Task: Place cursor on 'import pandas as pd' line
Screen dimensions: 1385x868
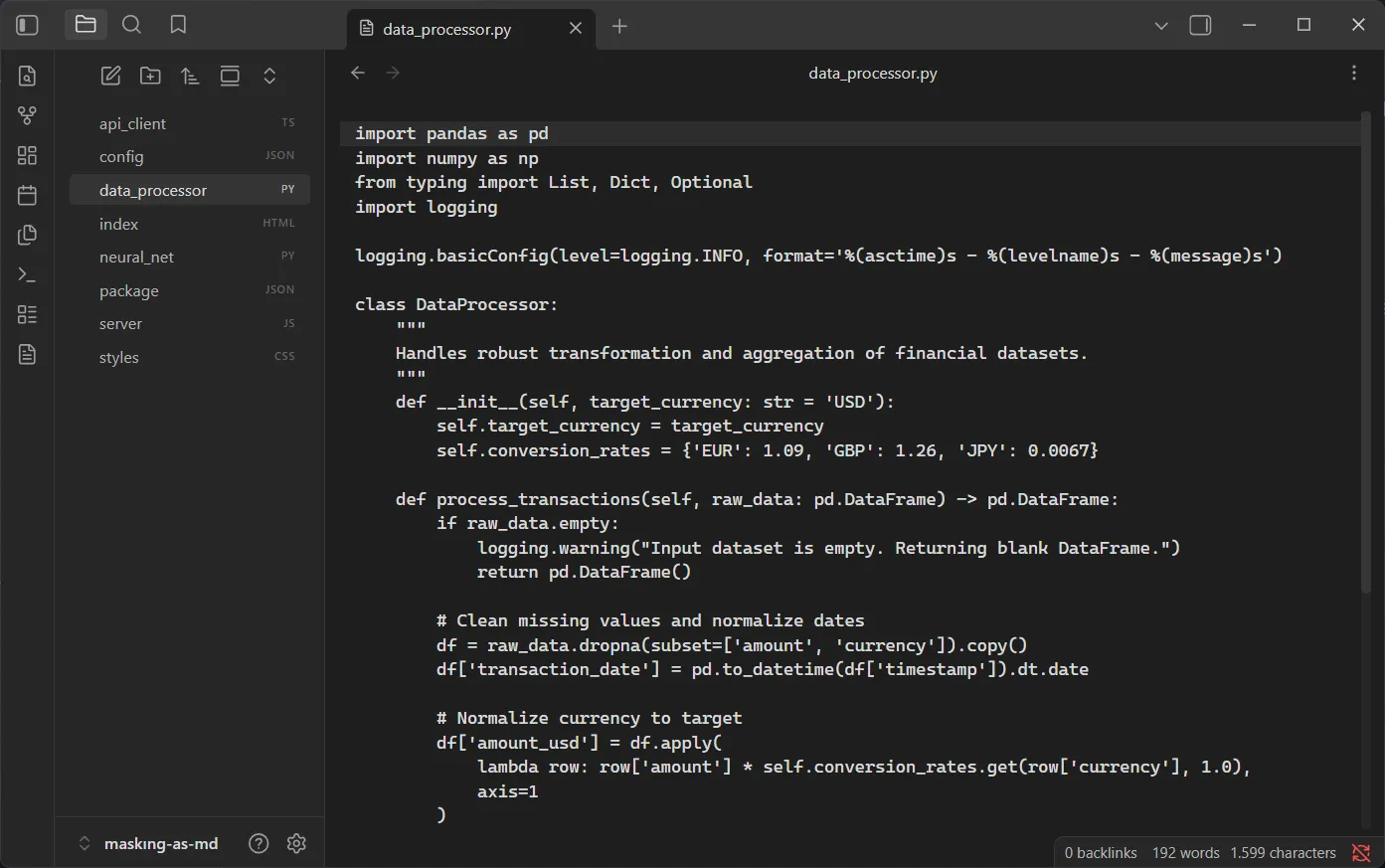Action: click(x=451, y=133)
